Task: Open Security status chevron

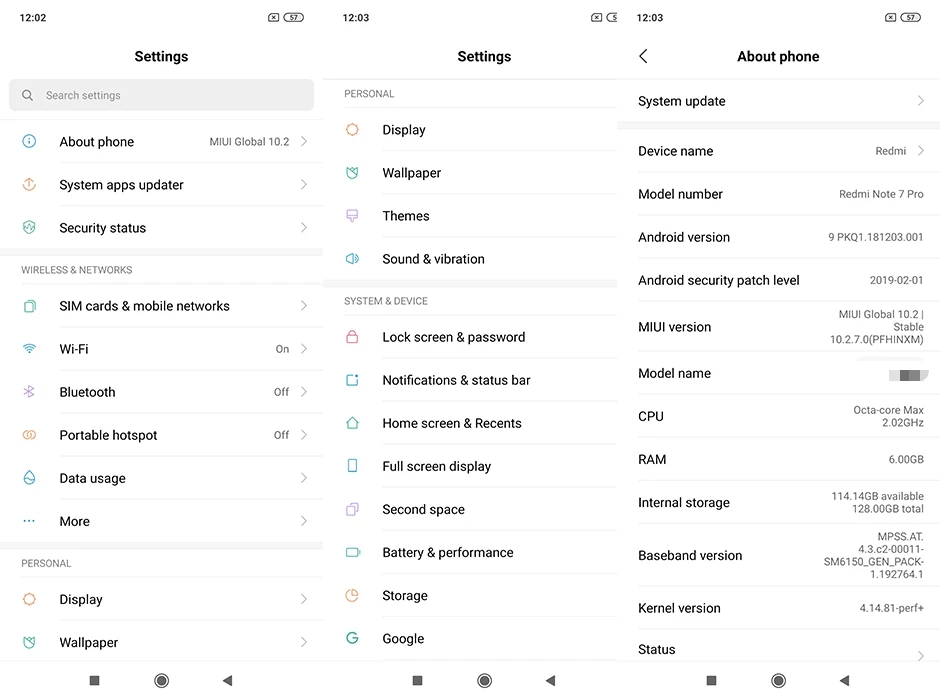Action: [x=304, y=228]
